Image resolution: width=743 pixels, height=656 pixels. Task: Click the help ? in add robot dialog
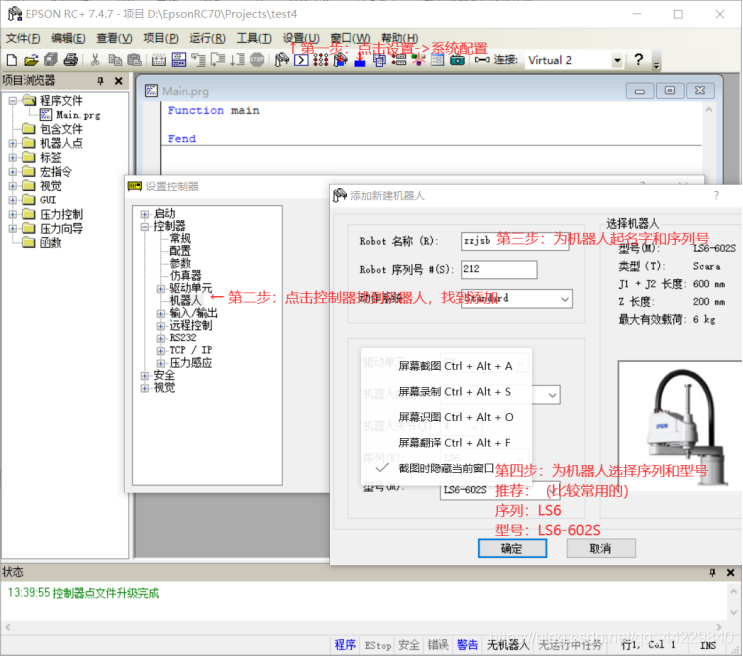click(x=716, y=195)
